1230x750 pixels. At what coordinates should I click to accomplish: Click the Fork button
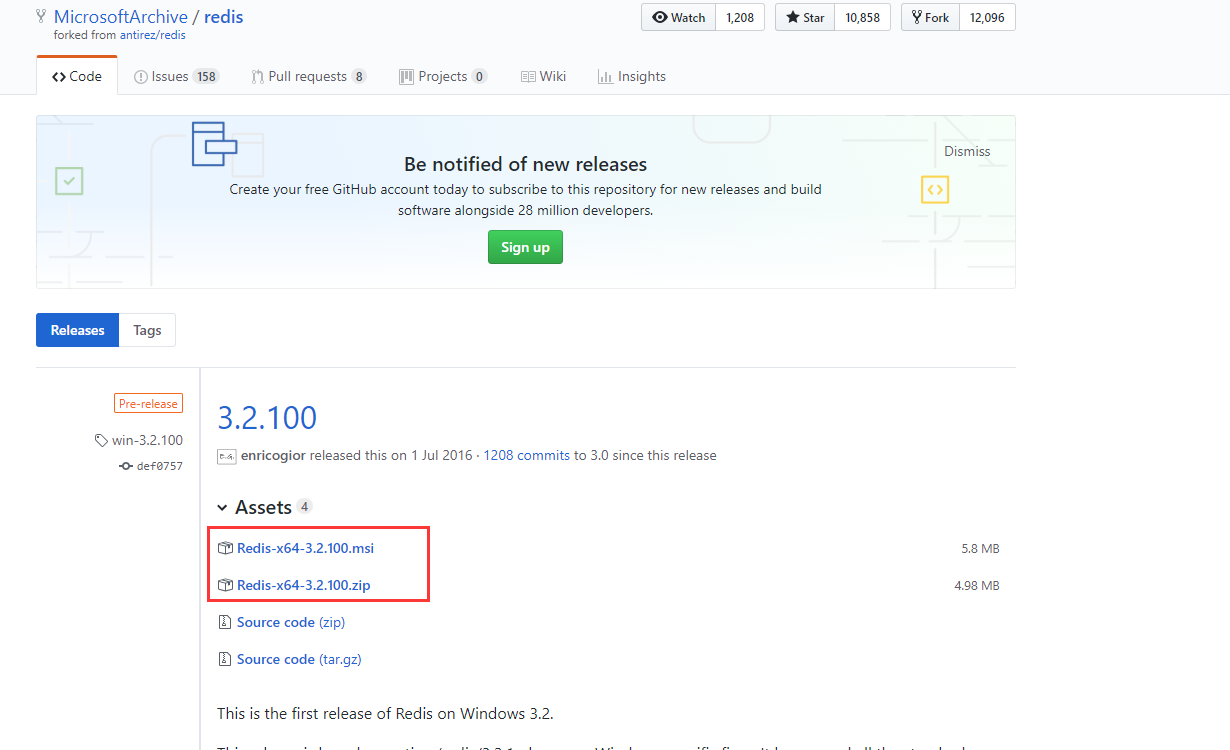(x=931, y=17)
